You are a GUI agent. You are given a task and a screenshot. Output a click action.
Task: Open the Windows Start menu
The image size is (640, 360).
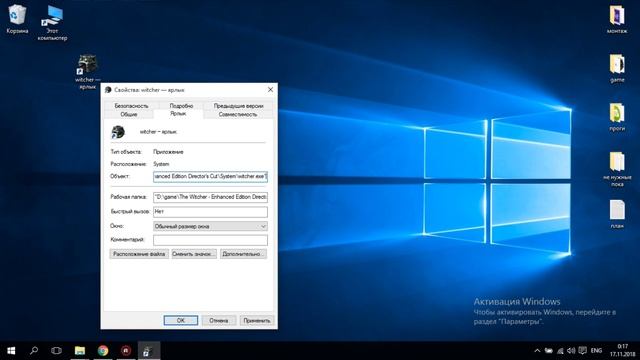[11, 351]
